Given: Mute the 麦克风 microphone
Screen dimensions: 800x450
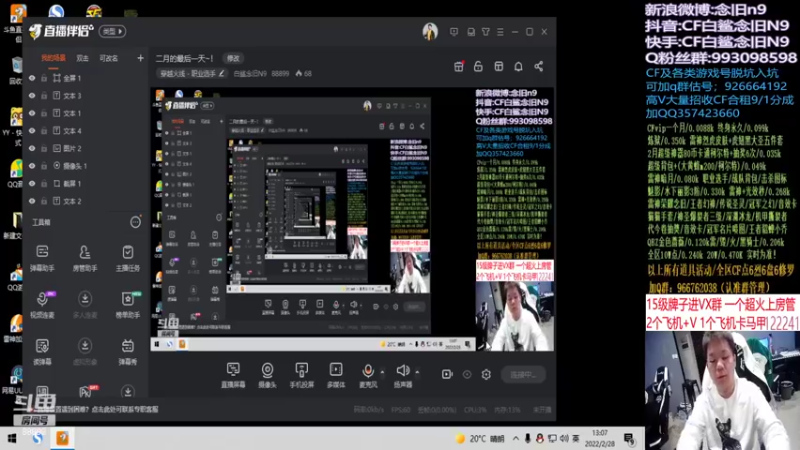Looking at the screenshot, I should pyautogui.click(x=368, y=375).
